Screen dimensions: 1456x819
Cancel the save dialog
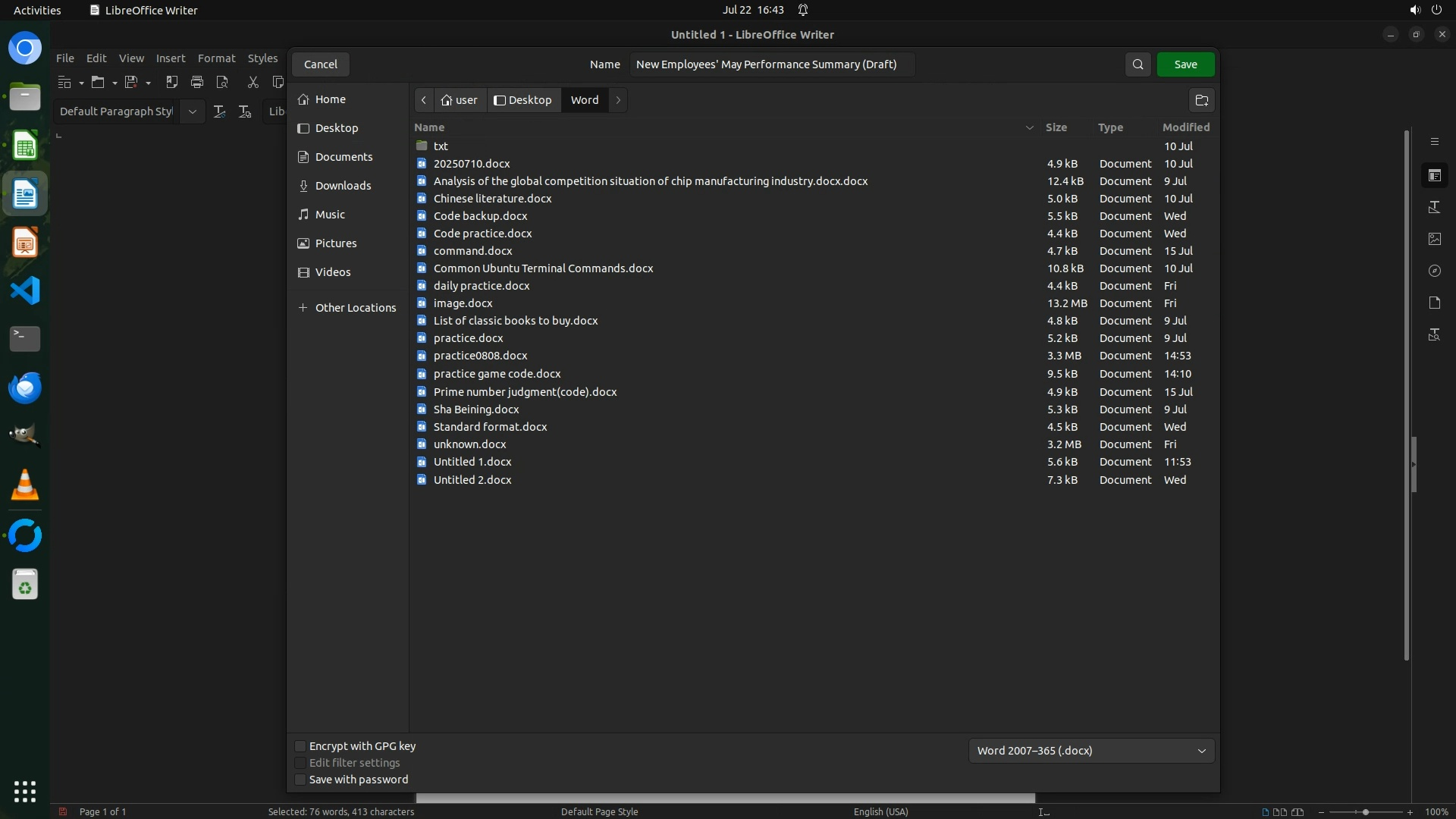(x=320, y=64)
